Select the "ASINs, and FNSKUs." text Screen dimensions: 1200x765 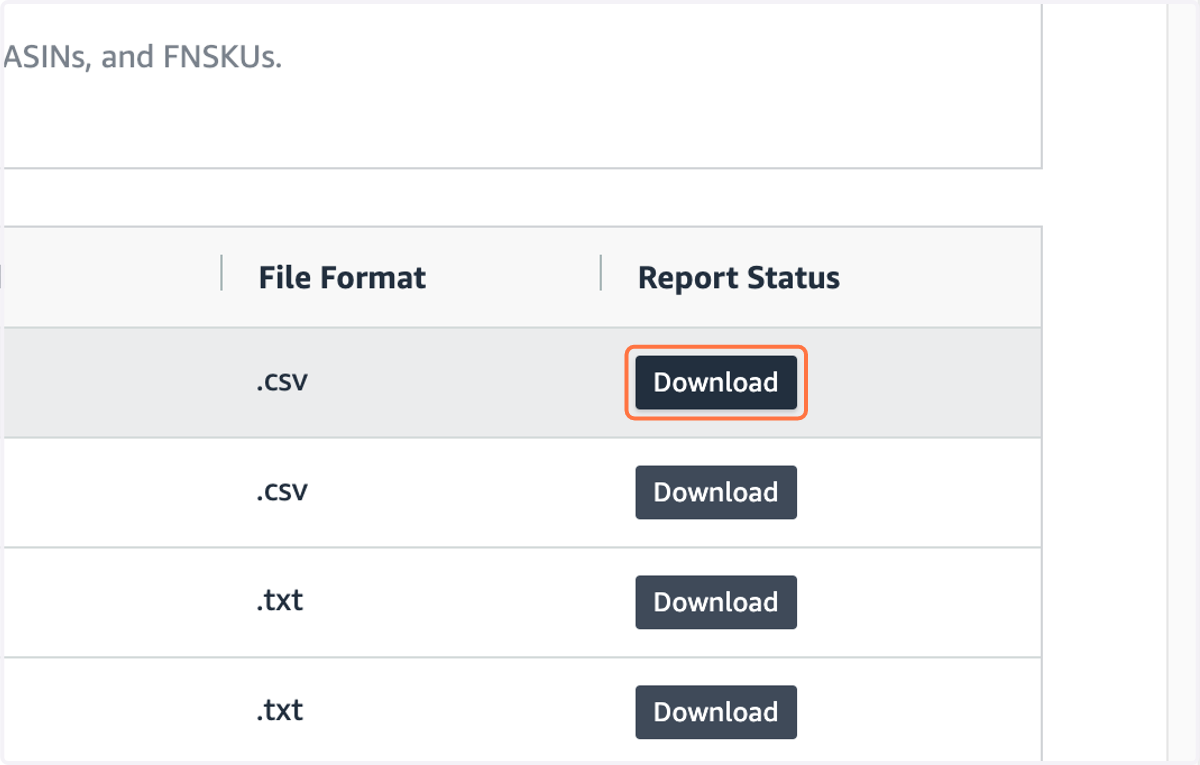pos(143,57)
